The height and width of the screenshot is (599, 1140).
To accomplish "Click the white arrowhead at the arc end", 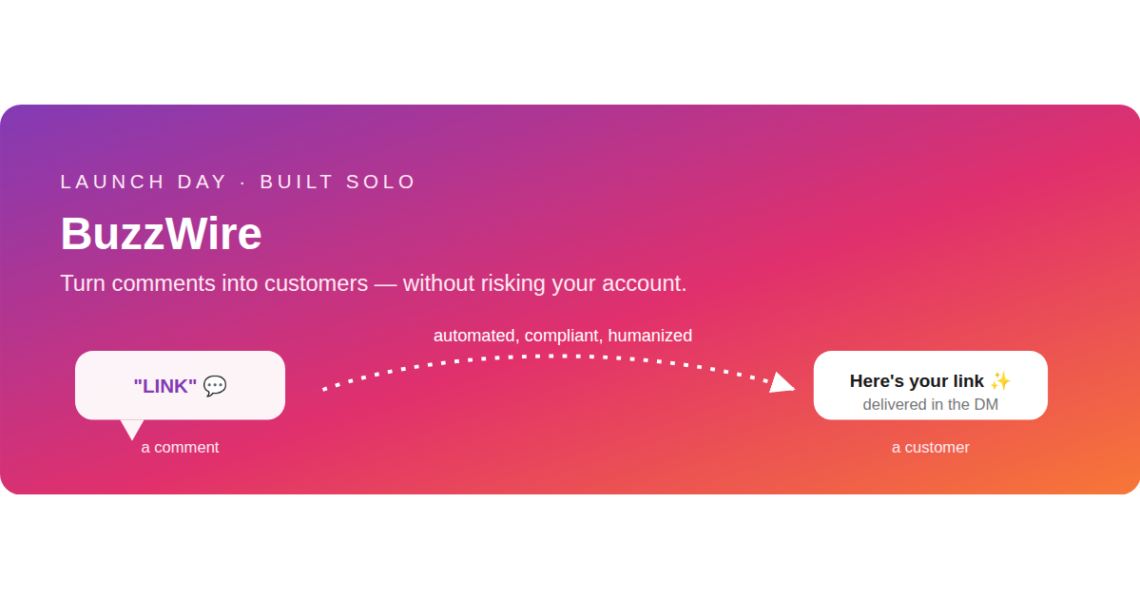I will pos(782,382).
